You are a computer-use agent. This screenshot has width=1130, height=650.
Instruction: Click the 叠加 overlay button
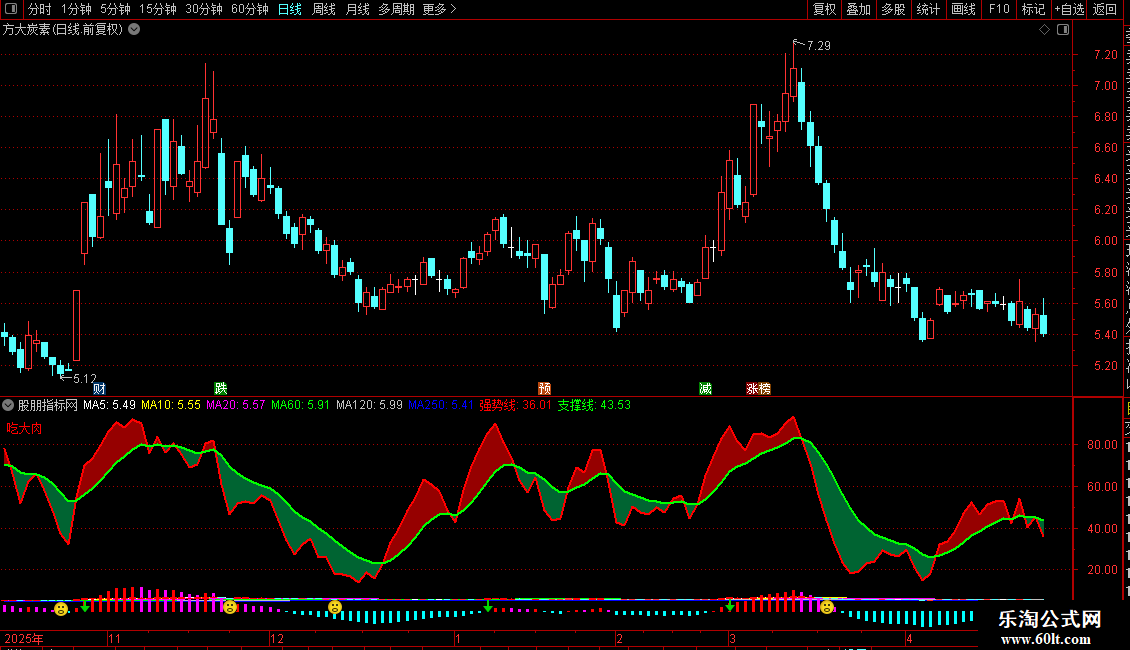(858, 9)
